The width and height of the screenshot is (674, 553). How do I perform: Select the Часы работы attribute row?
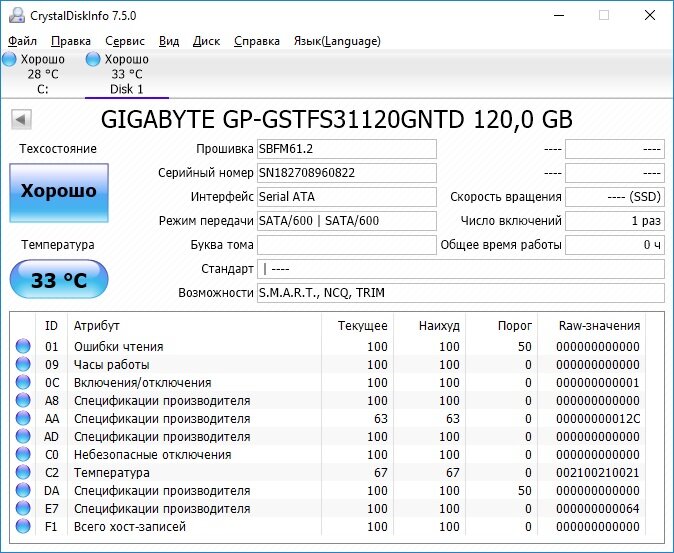click(328, 364)
